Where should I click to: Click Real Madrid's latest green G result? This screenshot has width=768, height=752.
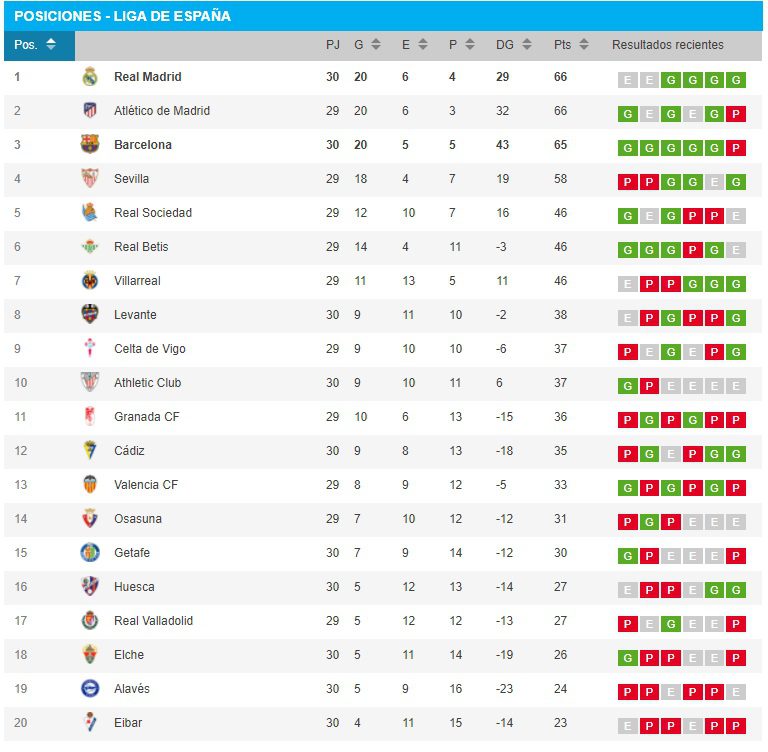tap(737, 80)
